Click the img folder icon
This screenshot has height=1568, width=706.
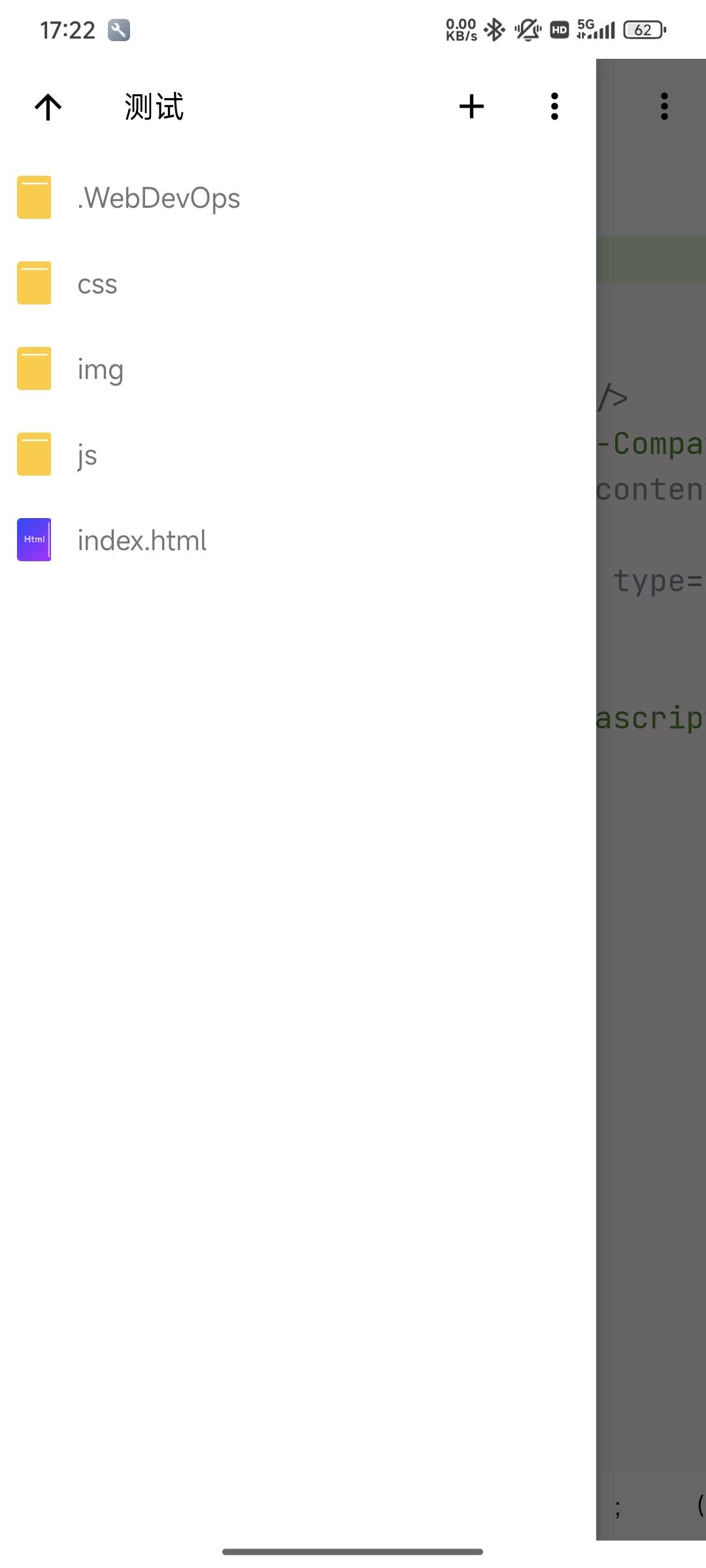[34, 368]
